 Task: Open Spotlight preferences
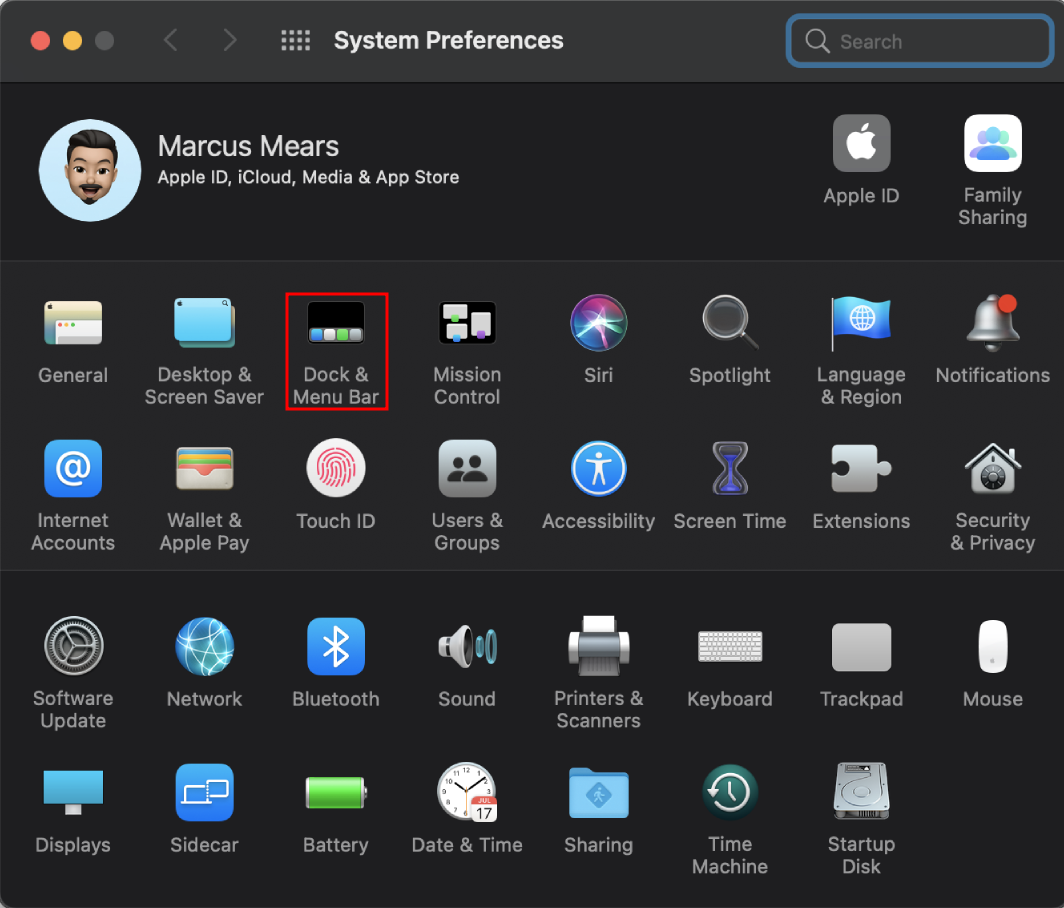730,322
